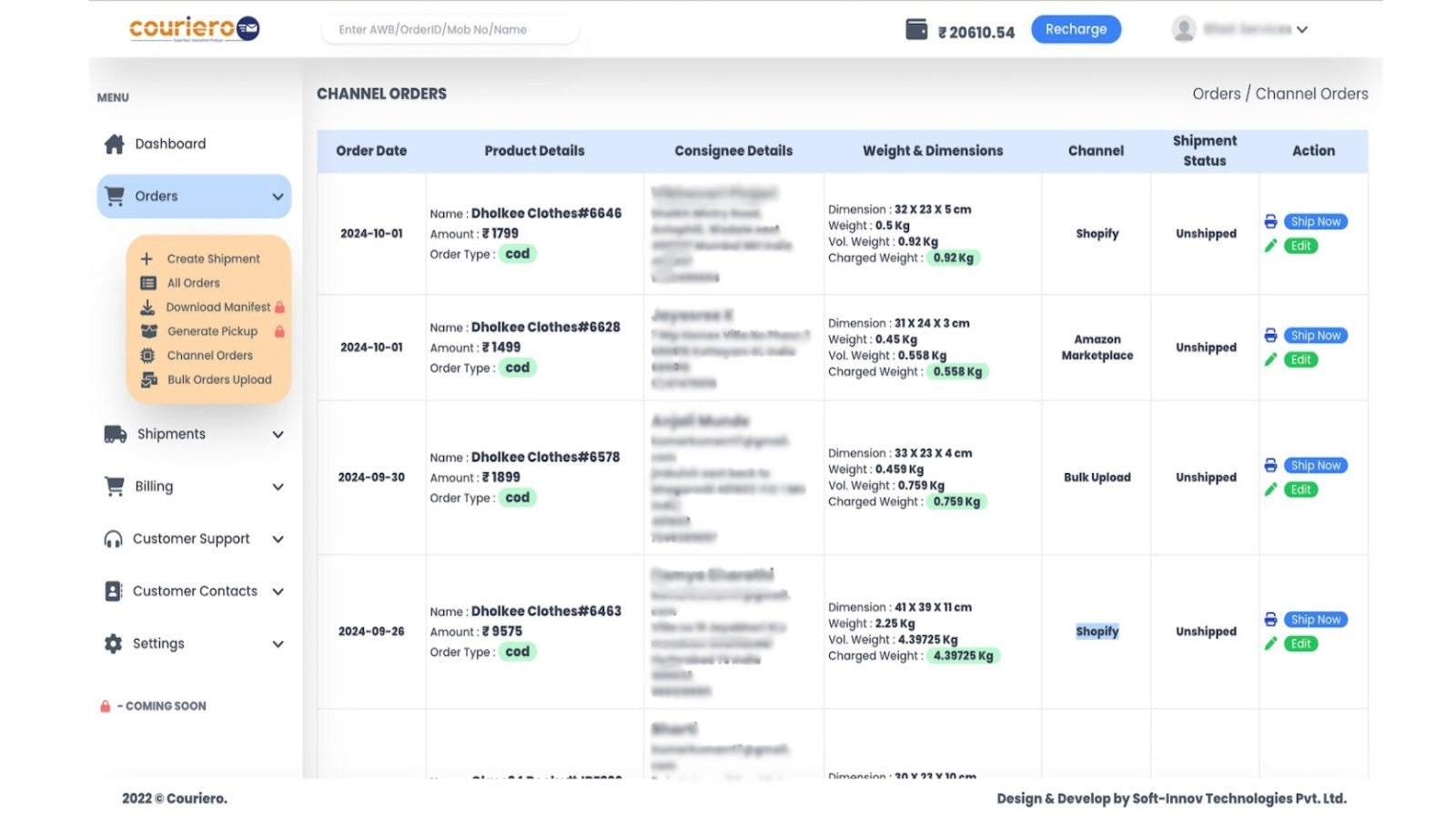Click the Billing cart icon

(114, 486)
